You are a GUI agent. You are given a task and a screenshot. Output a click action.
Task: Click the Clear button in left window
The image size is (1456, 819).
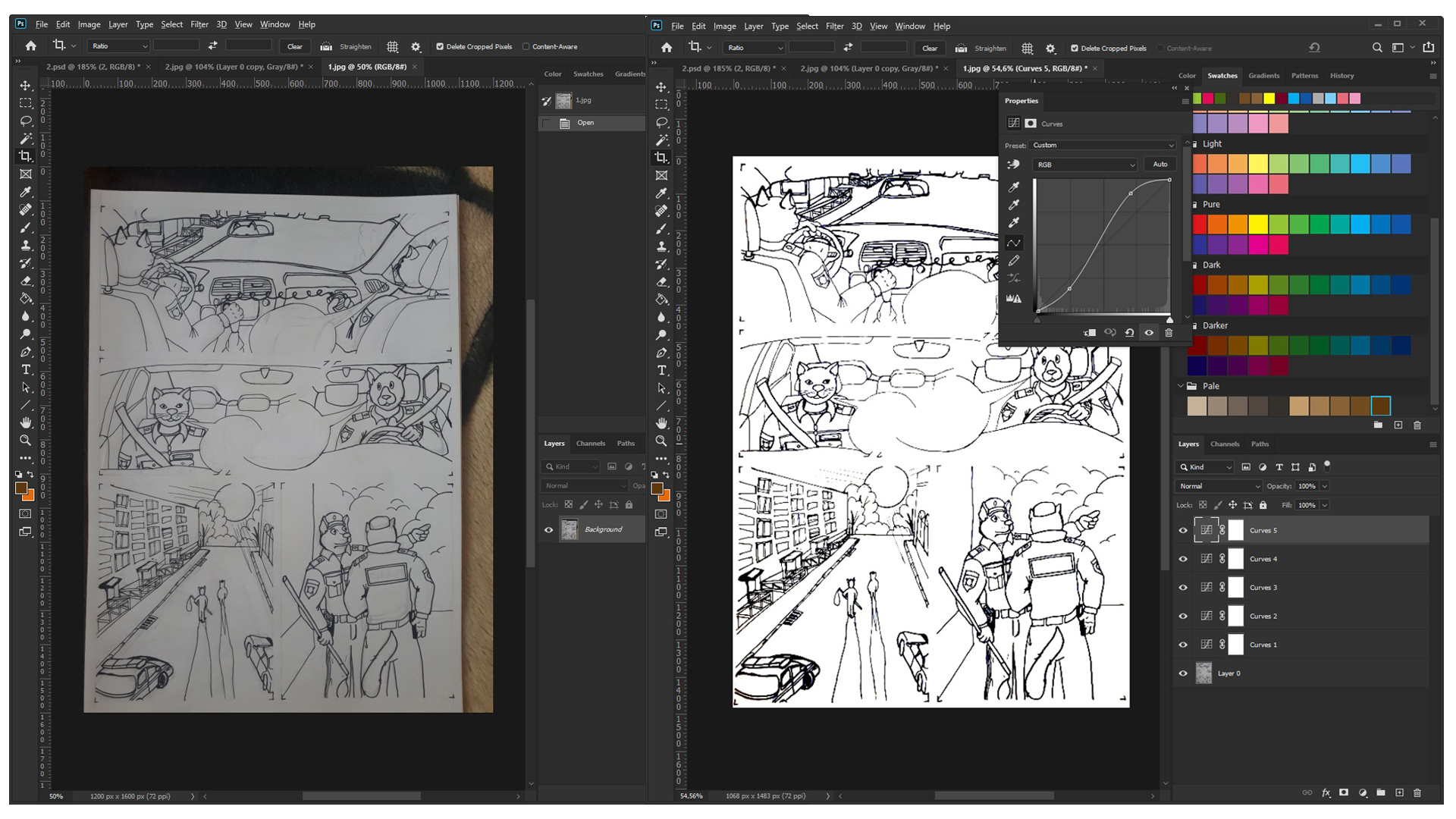click(x=295, y=46)
